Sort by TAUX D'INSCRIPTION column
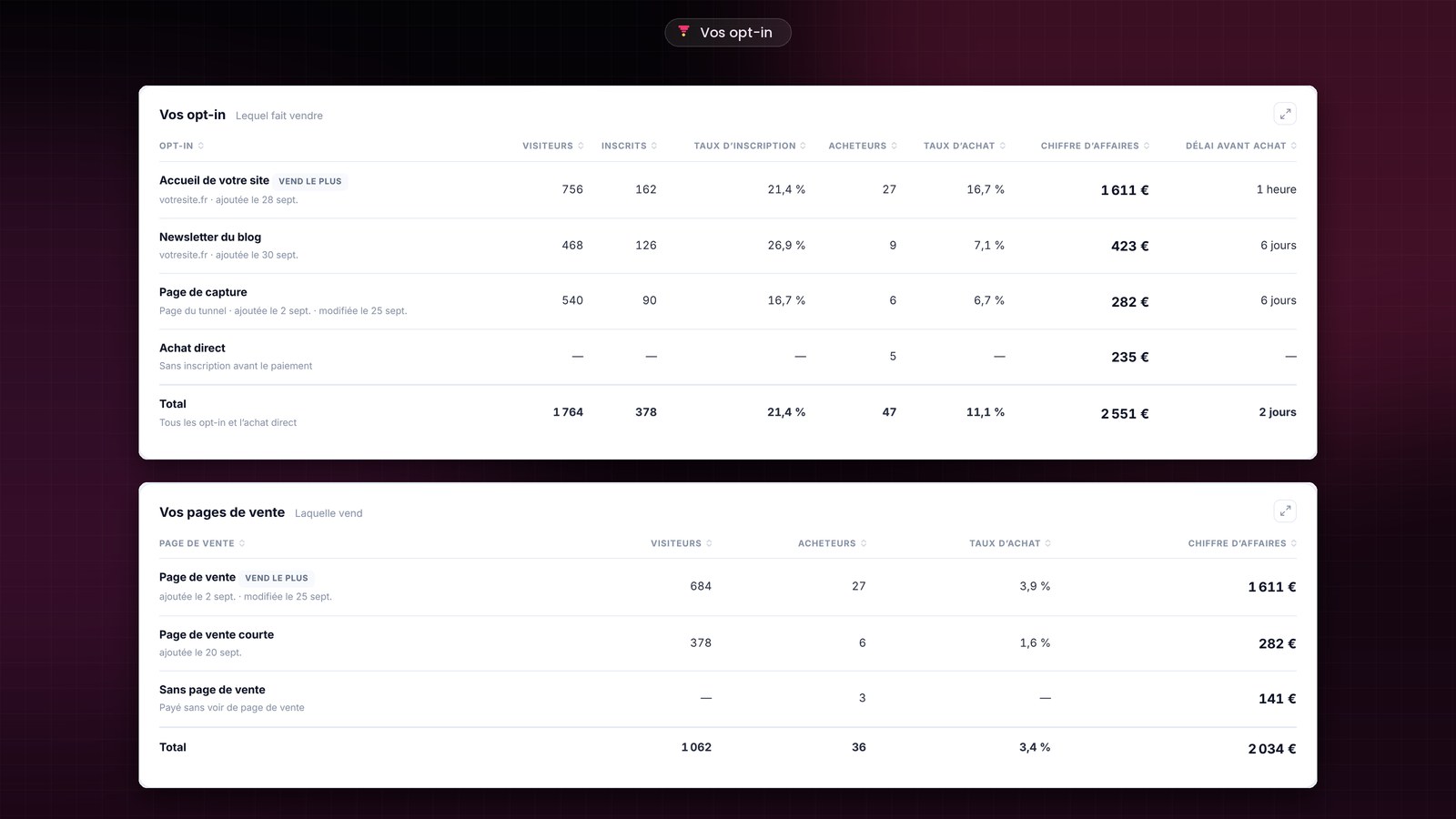The image size is (1456, 819). [x=750, y=146]
